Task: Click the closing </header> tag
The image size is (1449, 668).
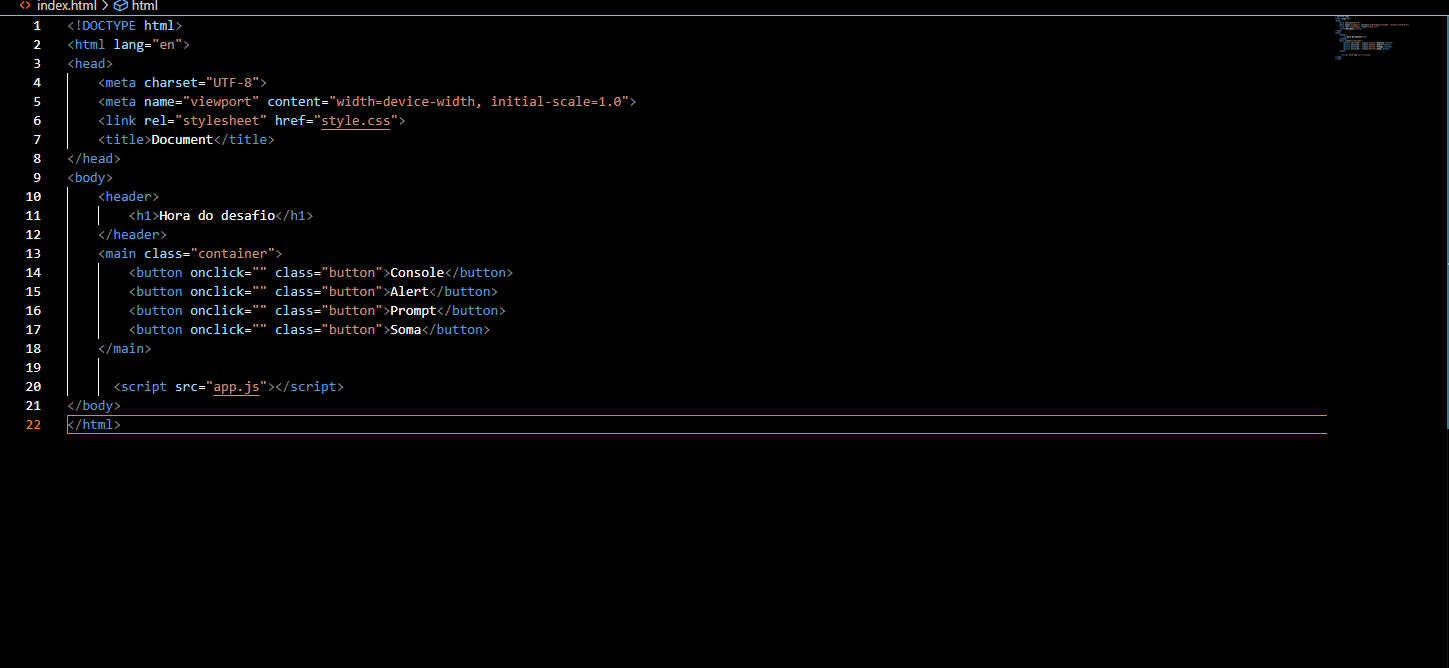Action: click(133, 235)
